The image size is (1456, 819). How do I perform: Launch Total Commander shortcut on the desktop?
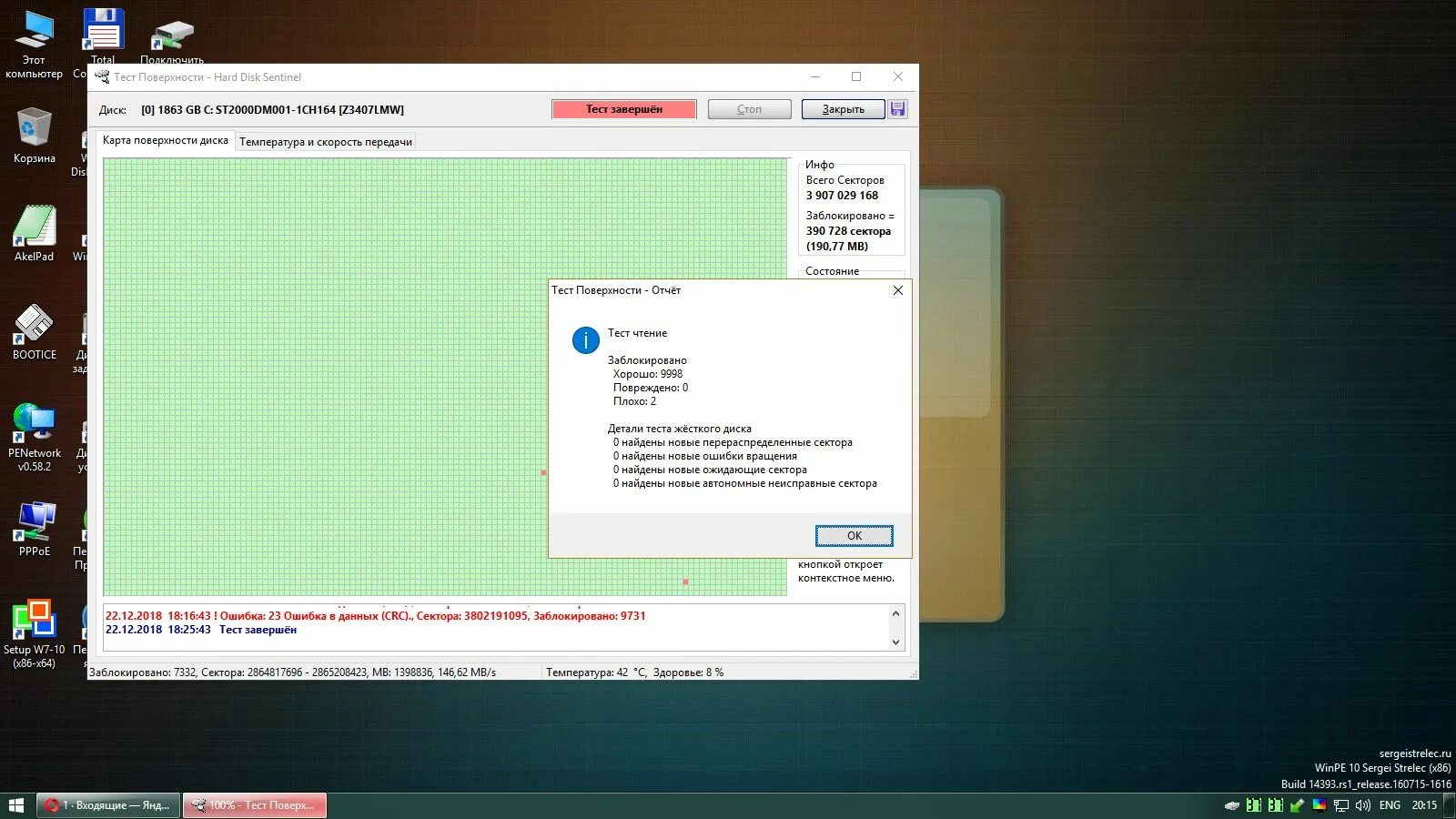pos(103,32)
